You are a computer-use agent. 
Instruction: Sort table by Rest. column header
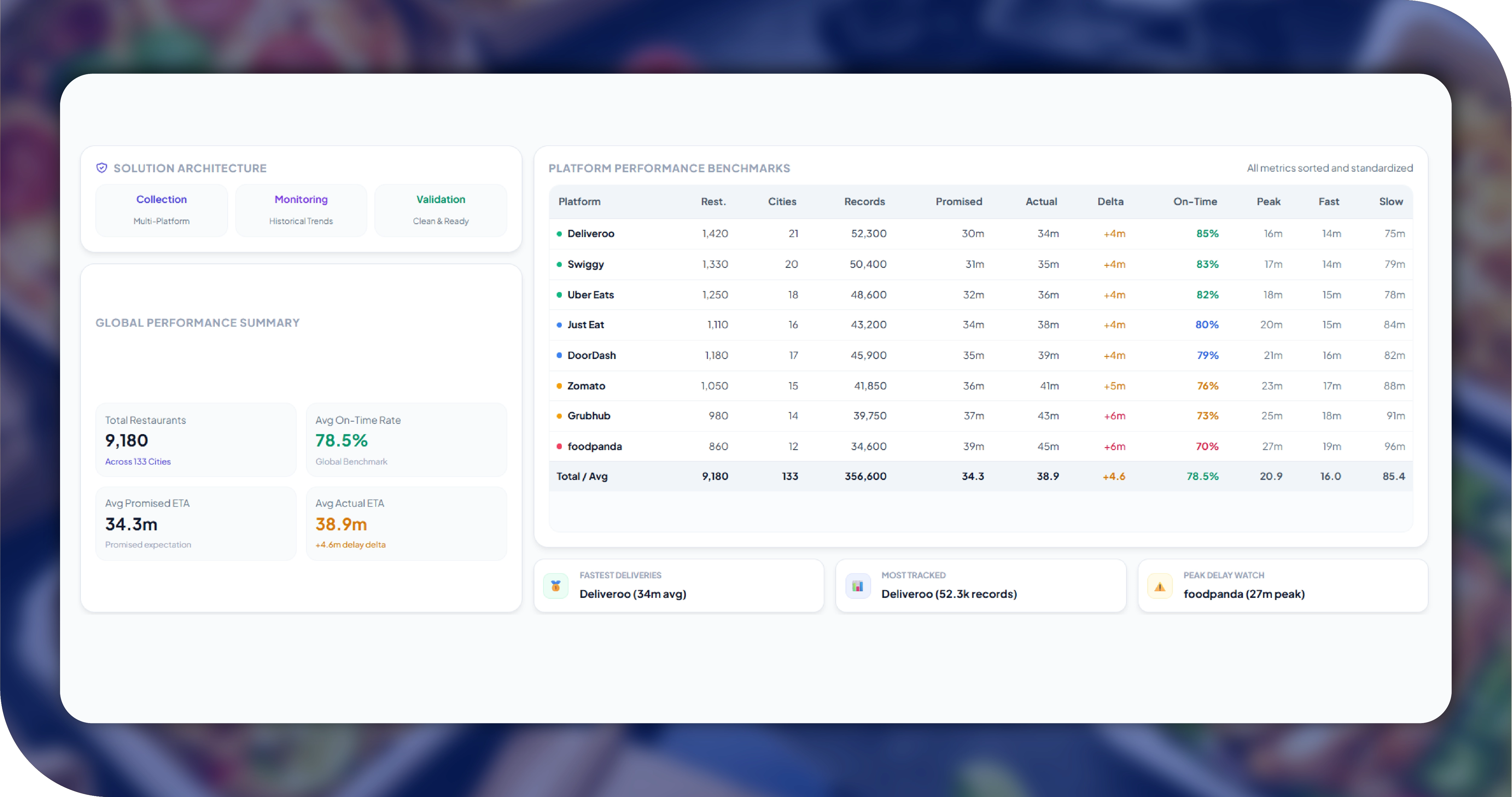pos(713,201)
